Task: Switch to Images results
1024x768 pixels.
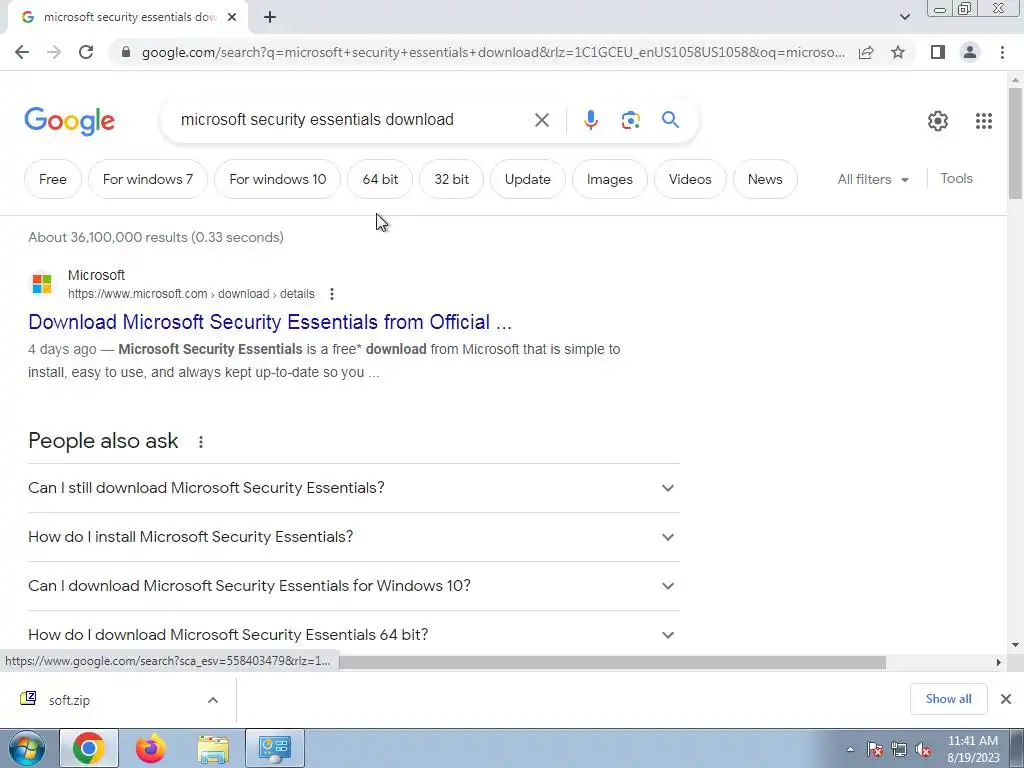Action: [x=610, y=179]
